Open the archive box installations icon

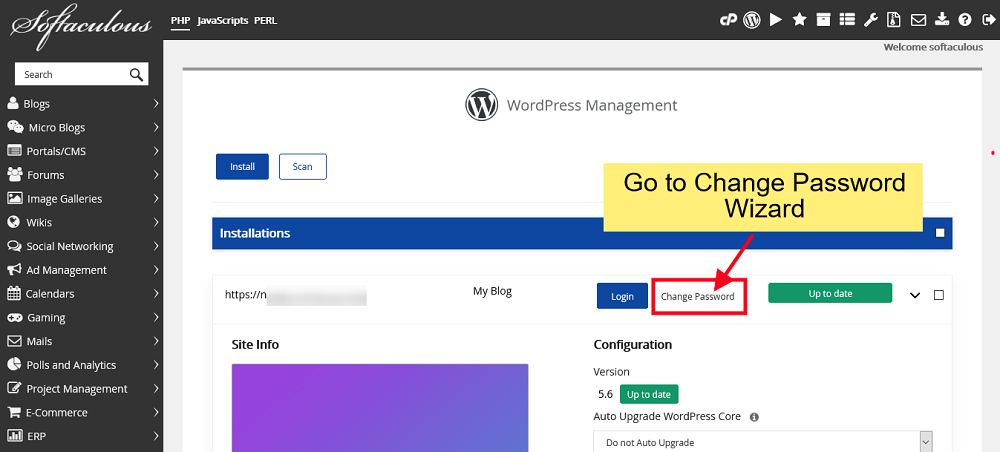(x=823, y=20)
